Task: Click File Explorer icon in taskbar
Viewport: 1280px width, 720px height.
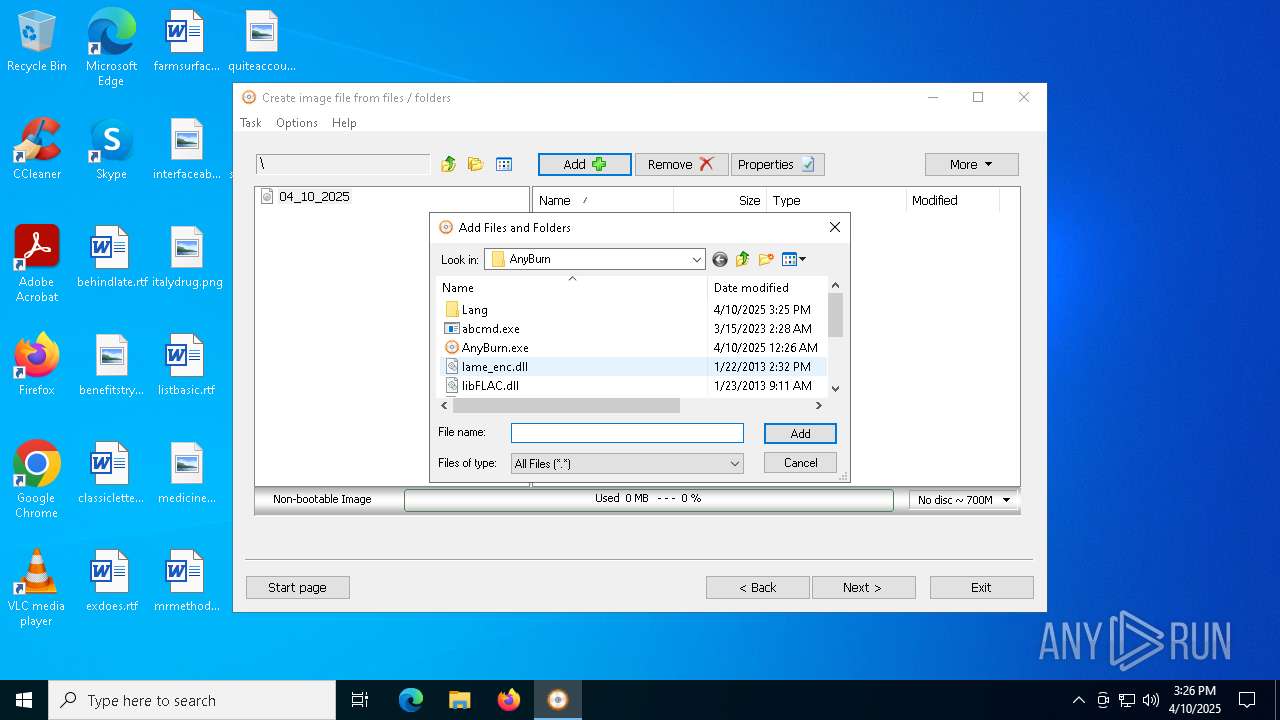Action: point(460,700)
